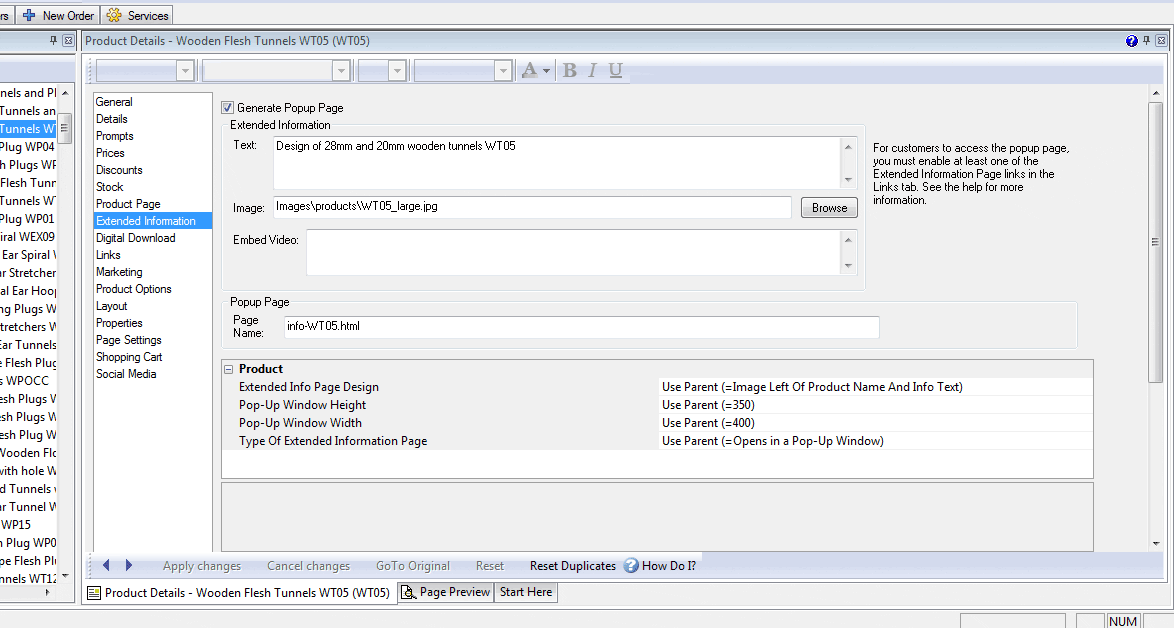This screenshot has width=1174, height=628.
Task: Click the Bold formatting icon
Action: (570, 70)
